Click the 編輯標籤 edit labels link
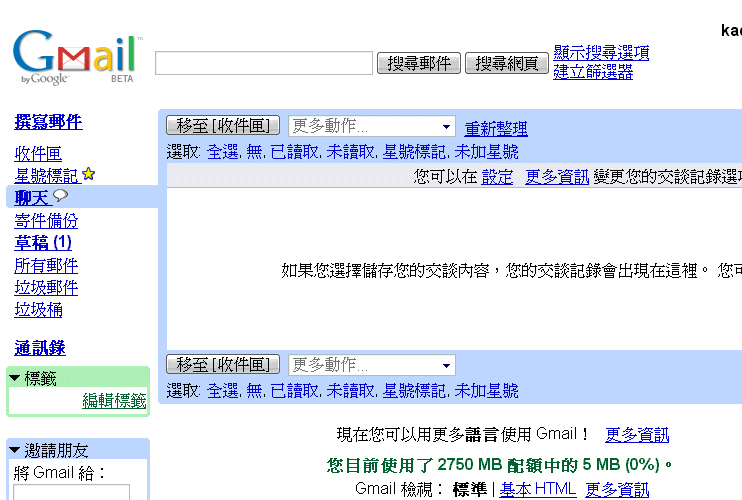Viewport: 742px width, 500px height. [114, 401]
